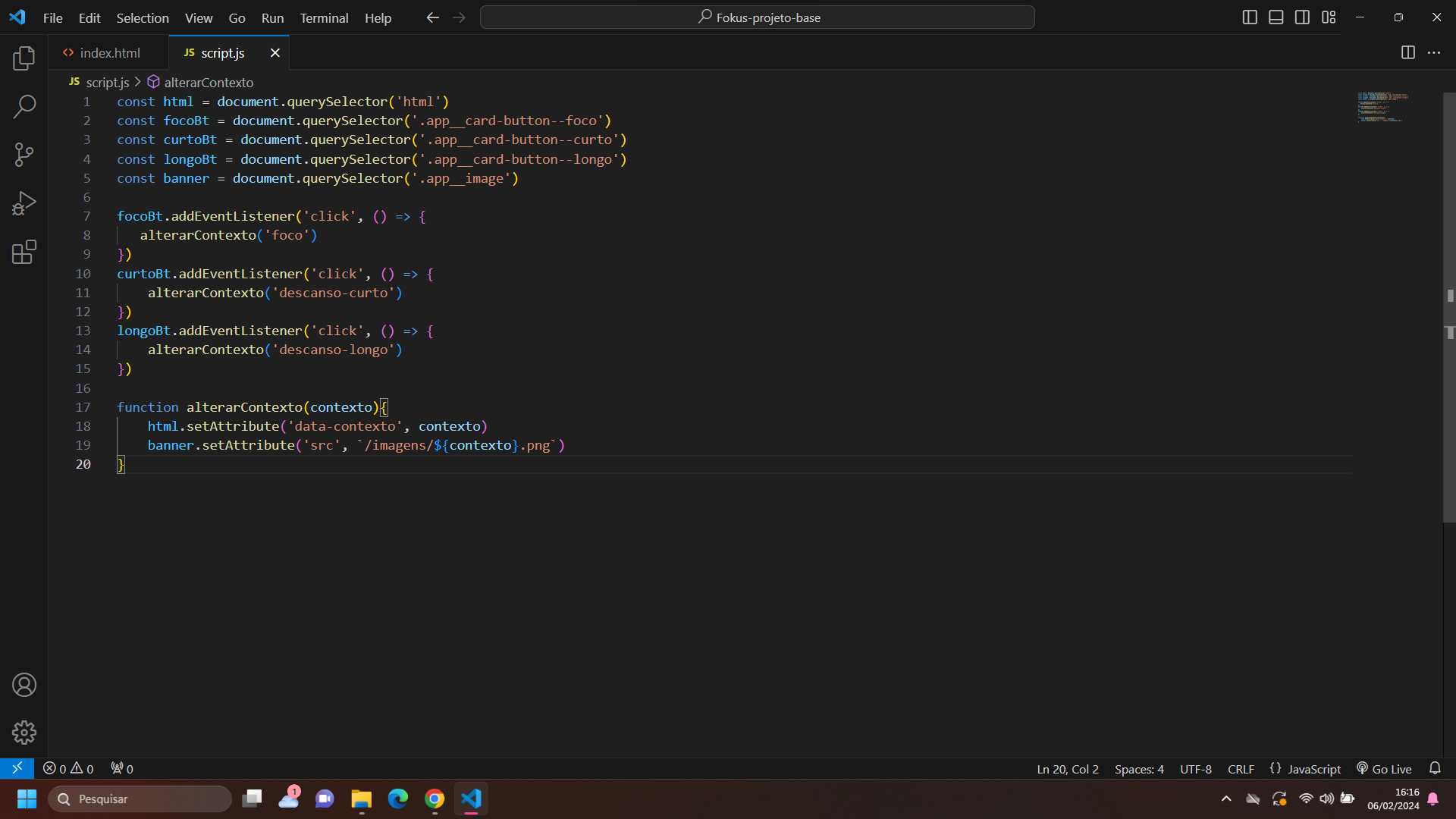Viewport: 1456px width, 819px height.
Task: Click the remote window indicator in status bar
Action: click(17, 768)
